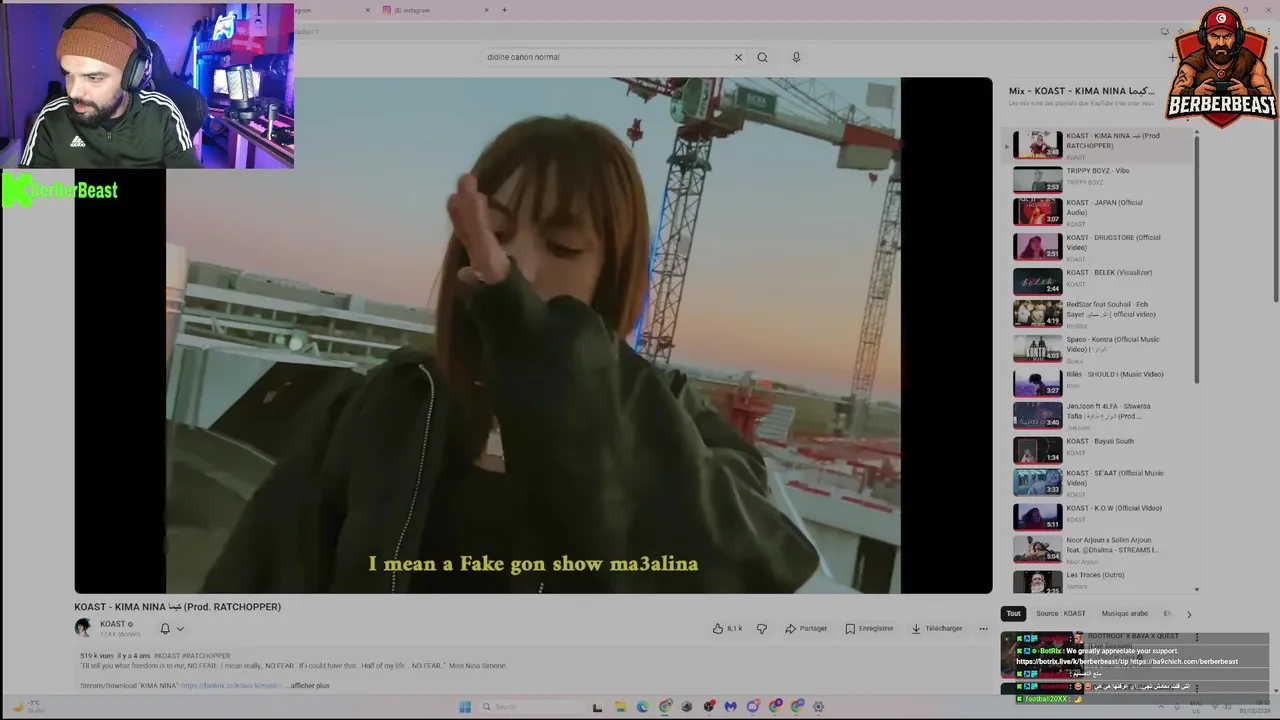Play KOAST - DRUGSTORE (Official Video)
Screen dimensions: 1280x720
point(1098,247)
